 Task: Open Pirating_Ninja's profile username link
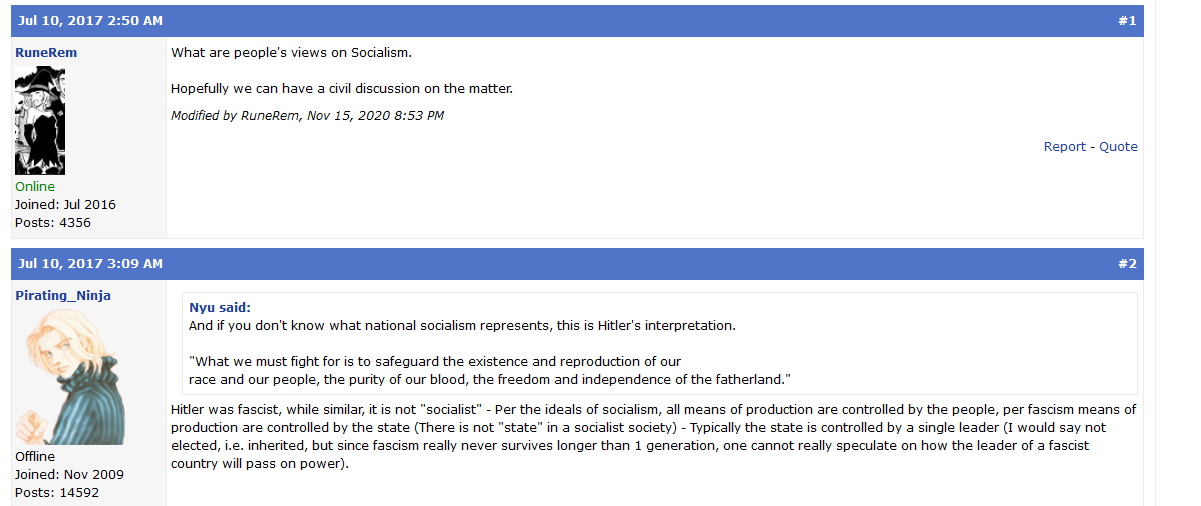[63, 295]
